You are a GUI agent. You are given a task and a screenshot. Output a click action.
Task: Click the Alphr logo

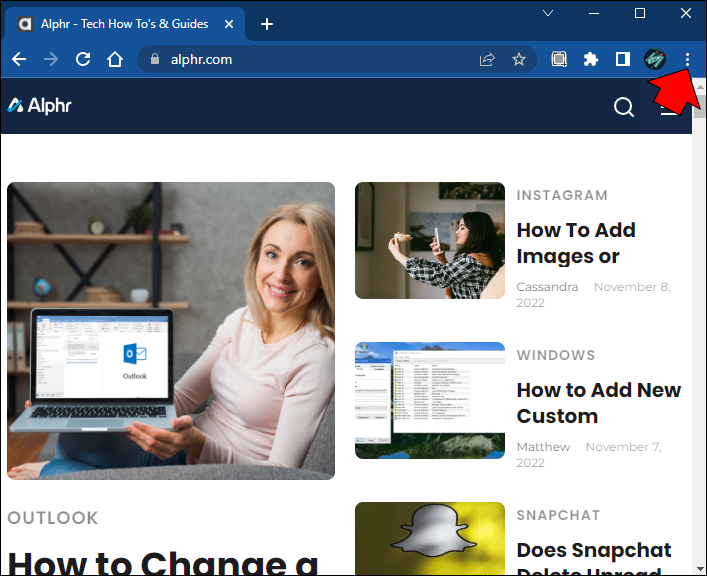pos(40,105)
